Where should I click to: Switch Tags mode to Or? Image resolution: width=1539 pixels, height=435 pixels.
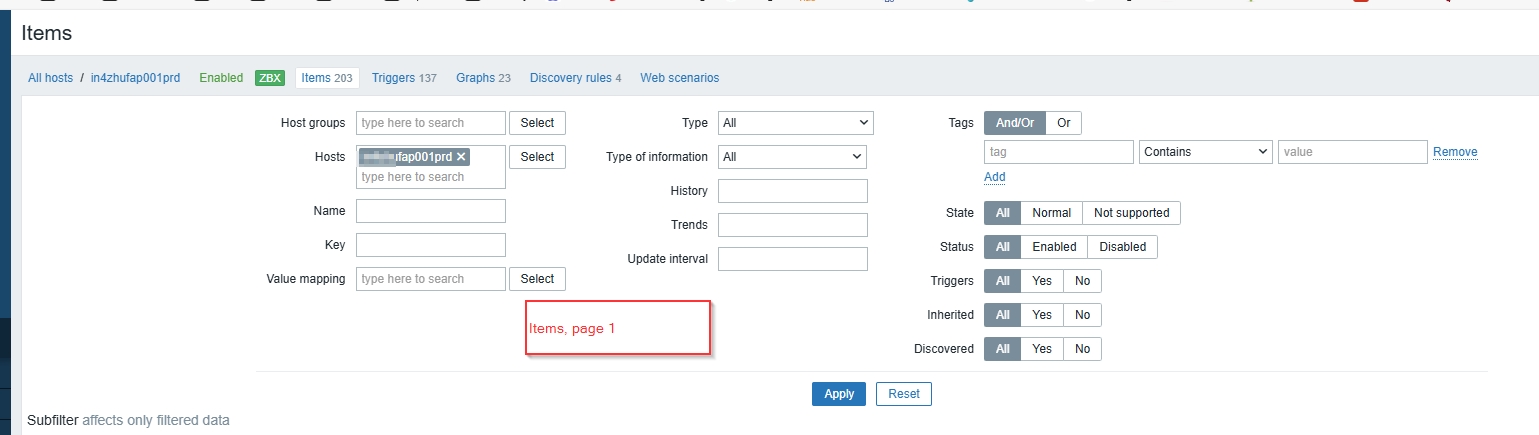(1063, 123)
